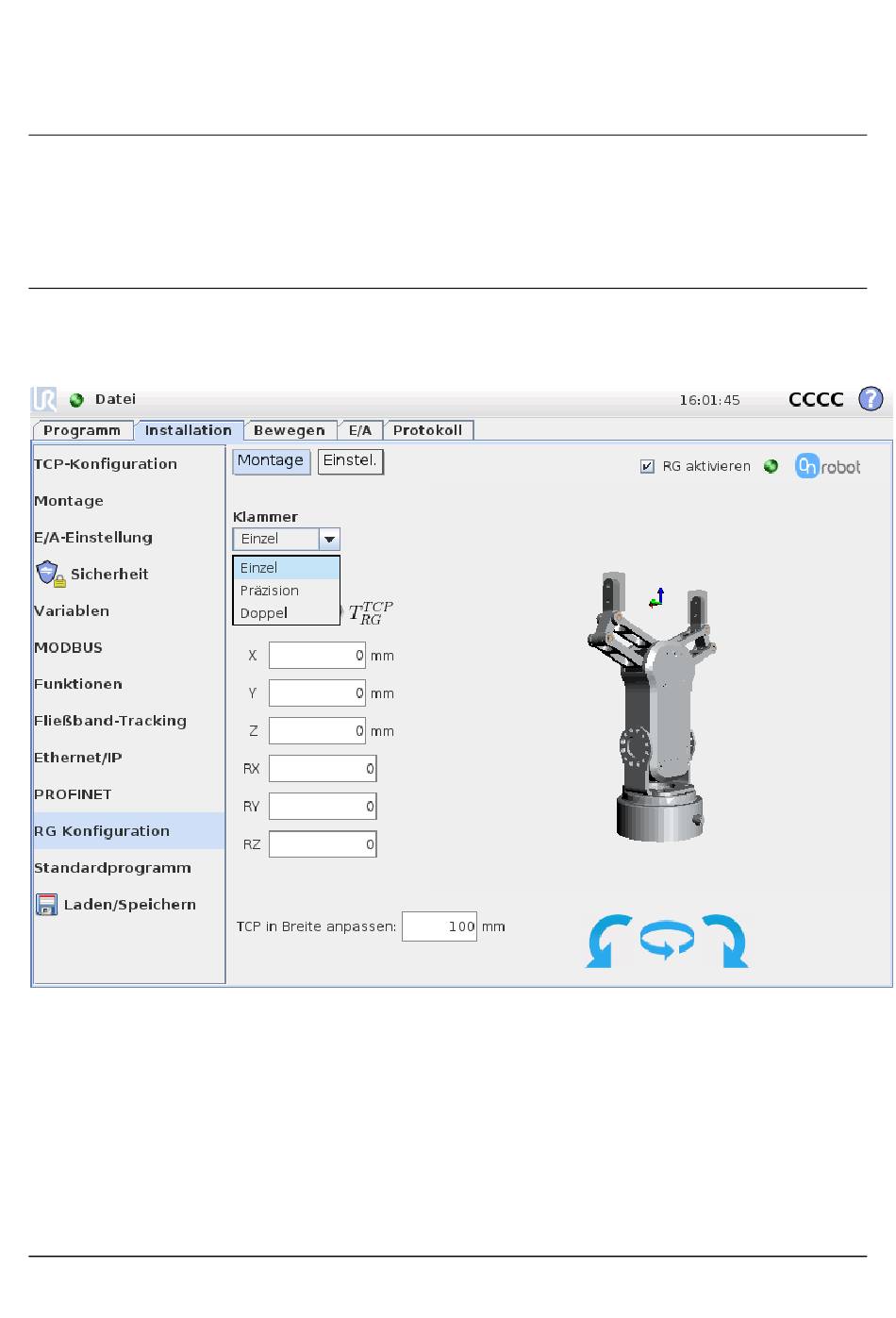The height and width of the screenshot is (1318, 896).
Task: Click the Universal Robots logo icon
Action: point(44,400)
